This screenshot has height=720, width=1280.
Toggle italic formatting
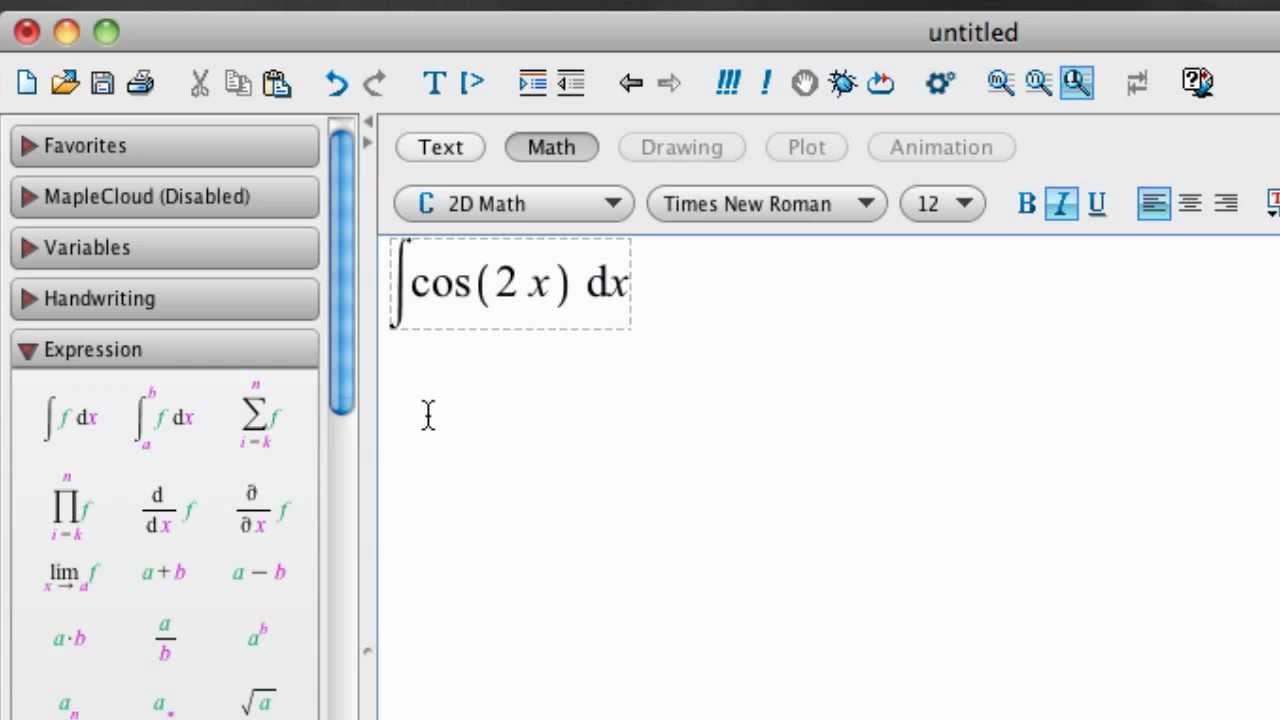click(x=1061, y=204)
